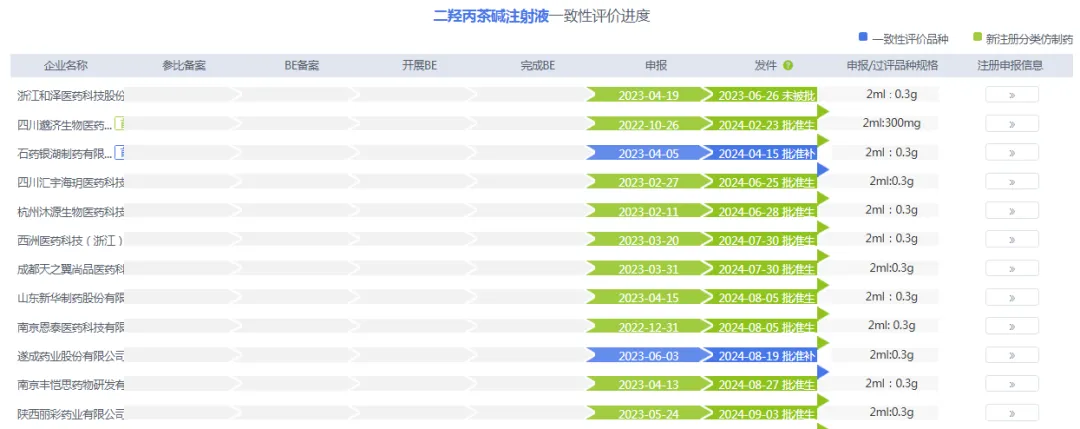
Task: Expand registration info for 浙江和泽医药科技 row
Action: tap(1012, 95)
